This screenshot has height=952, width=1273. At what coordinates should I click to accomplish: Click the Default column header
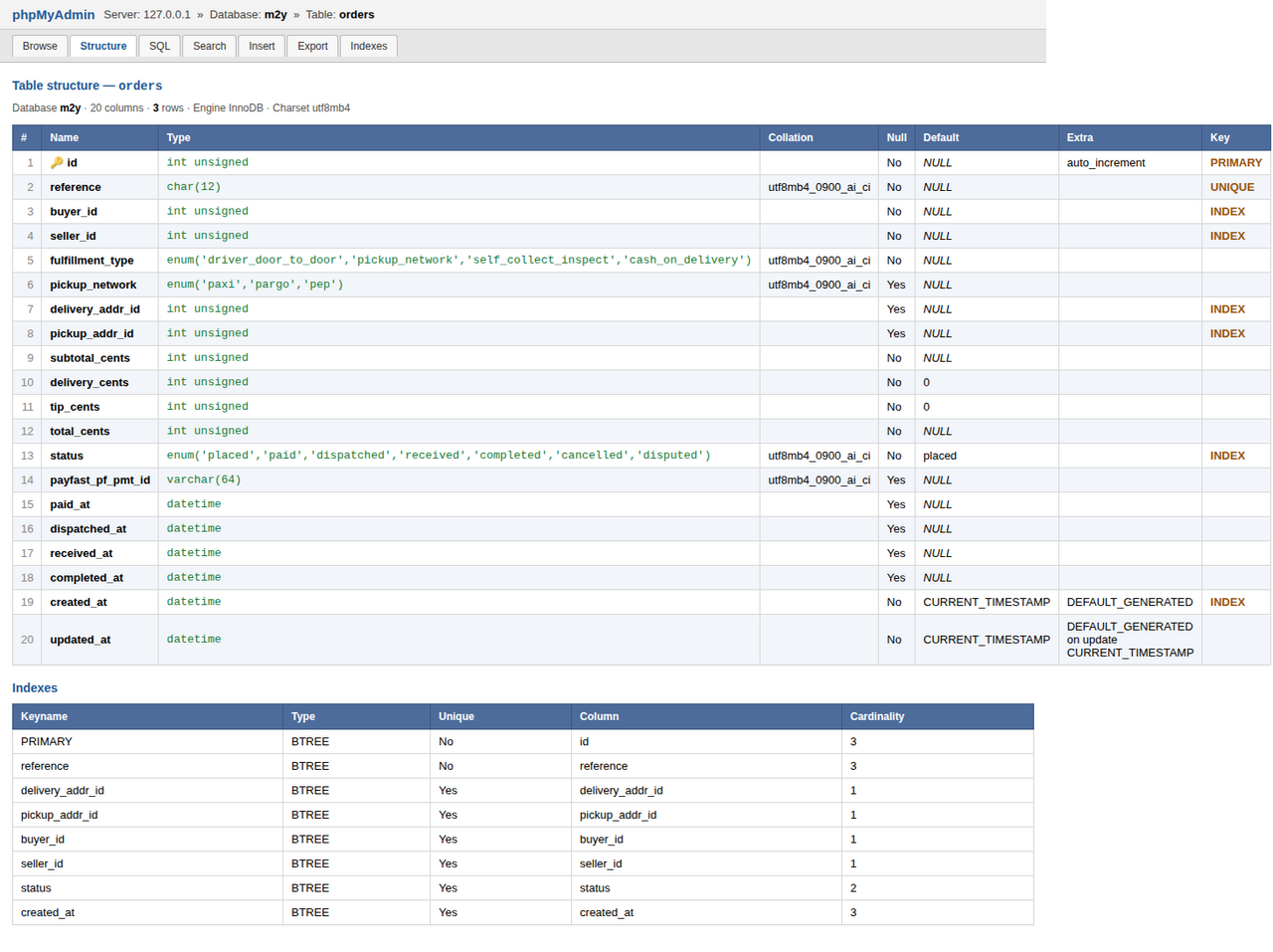pos(987,138)
